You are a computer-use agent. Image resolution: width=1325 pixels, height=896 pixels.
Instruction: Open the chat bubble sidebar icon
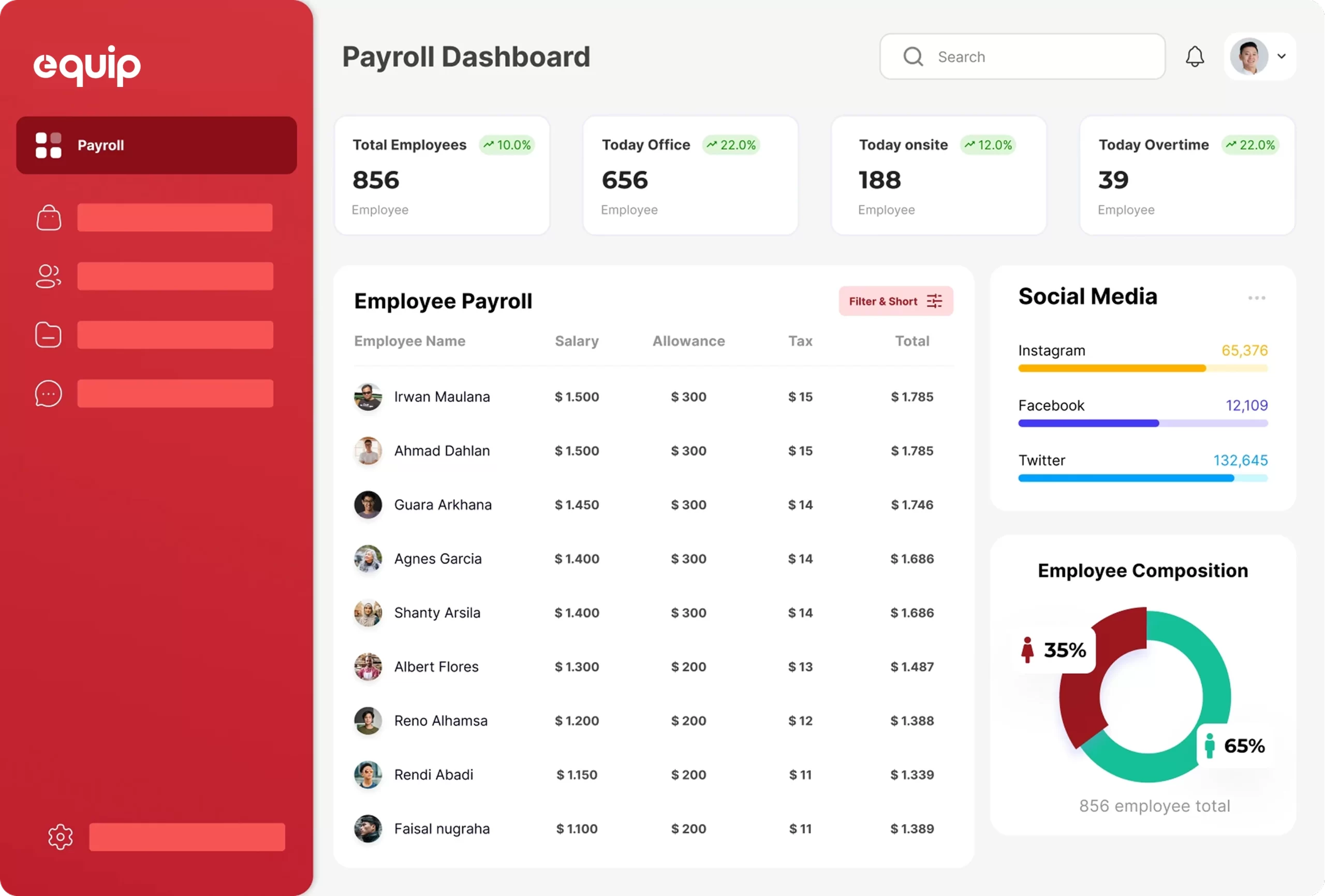coord(49,394)
